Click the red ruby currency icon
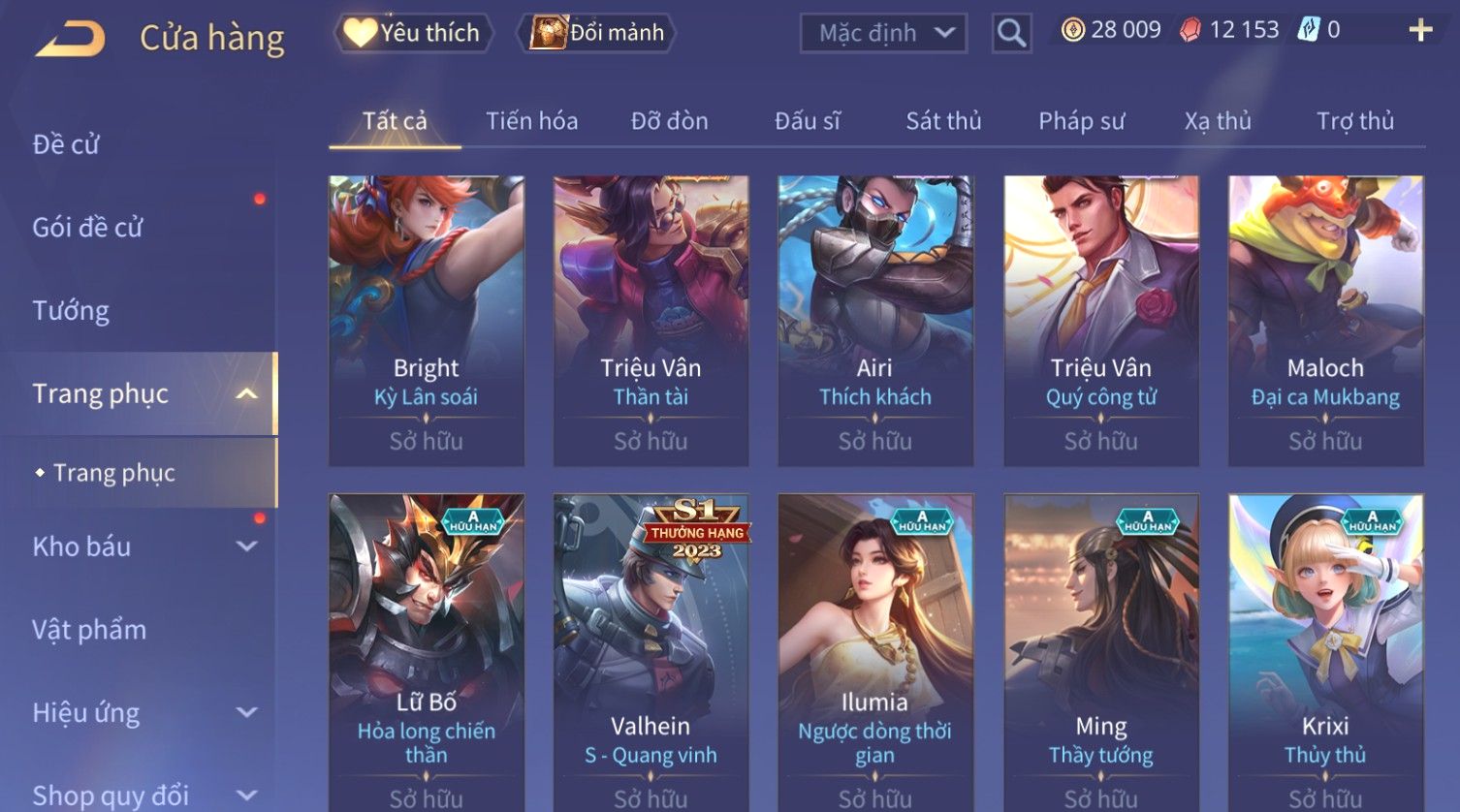The width and height of the screenshot is (1460, 812). [x=1190, y=30]
